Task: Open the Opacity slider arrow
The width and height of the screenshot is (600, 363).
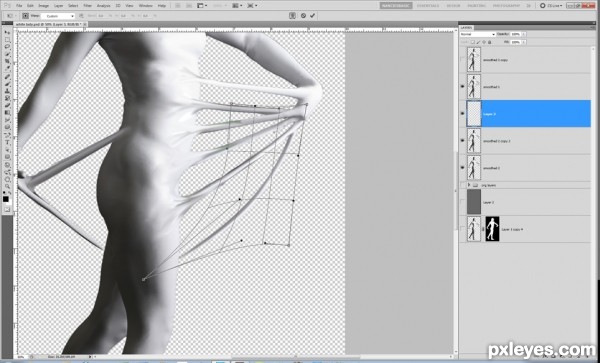Action: [523, 34]
